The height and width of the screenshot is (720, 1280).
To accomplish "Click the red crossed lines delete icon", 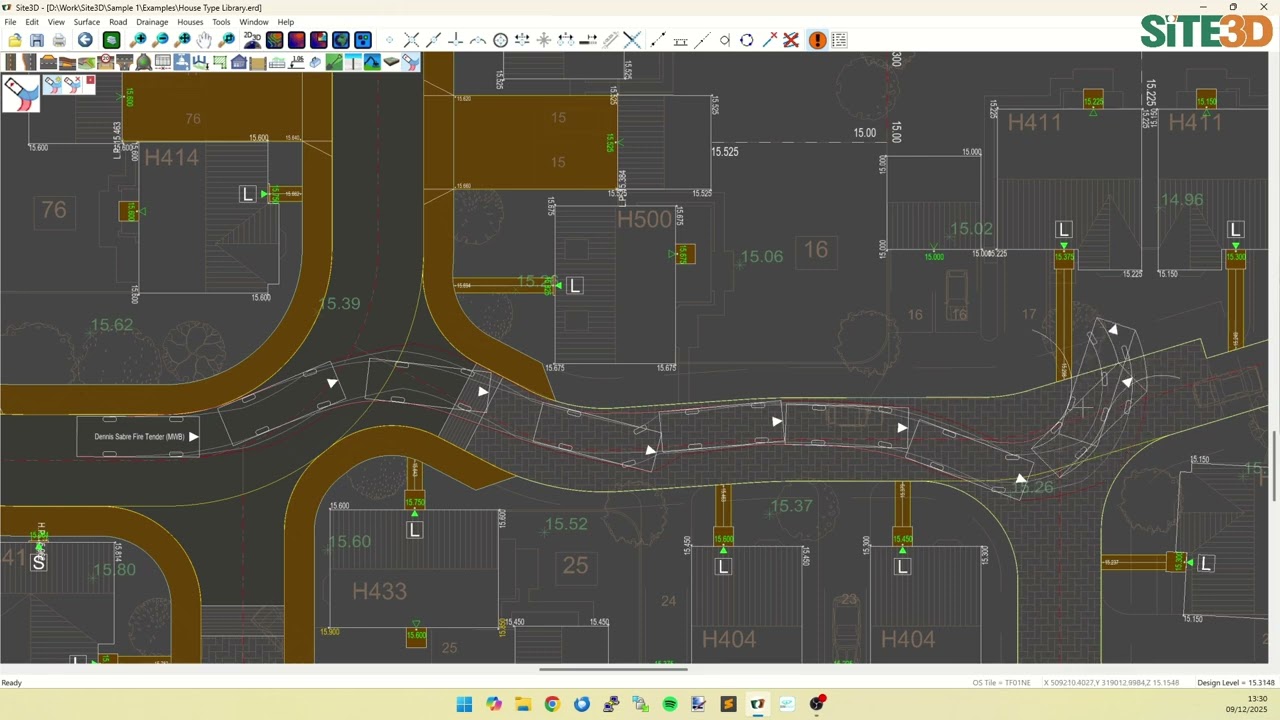I will click(791, 40).
